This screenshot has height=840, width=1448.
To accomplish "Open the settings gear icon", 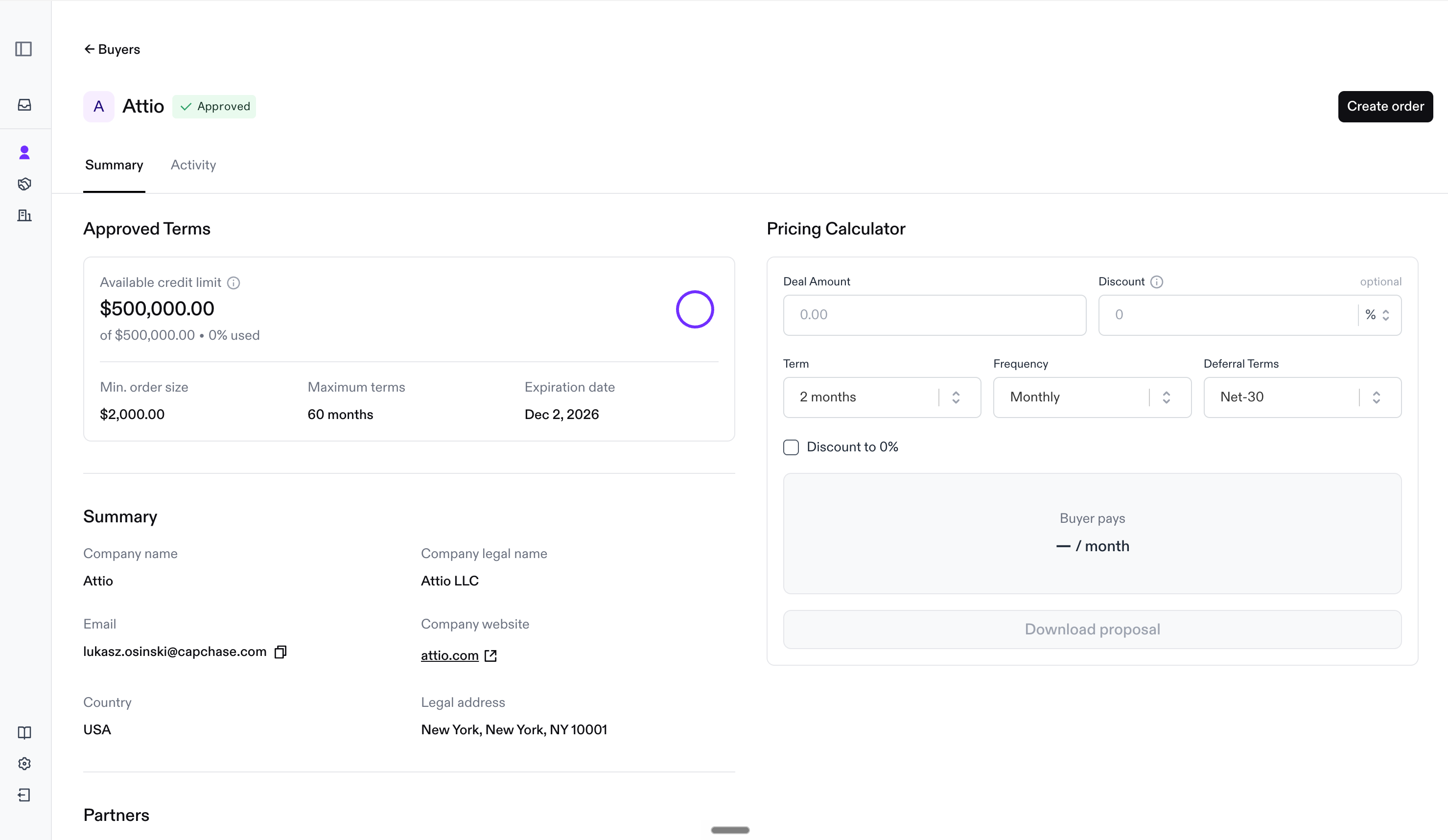I will [24, 764].
